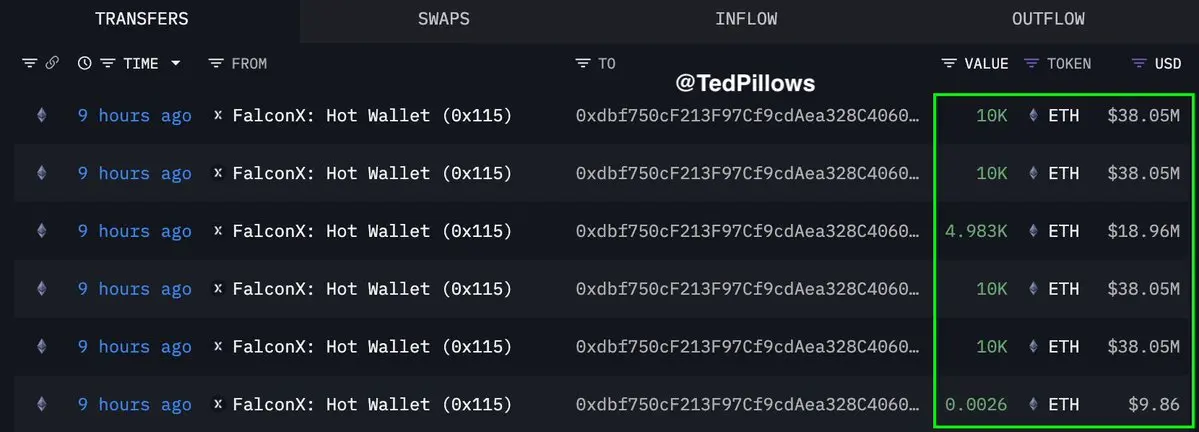Select the TRANSFERS tab
This screenshot has height=432, width=1199.
coord(141,19)
